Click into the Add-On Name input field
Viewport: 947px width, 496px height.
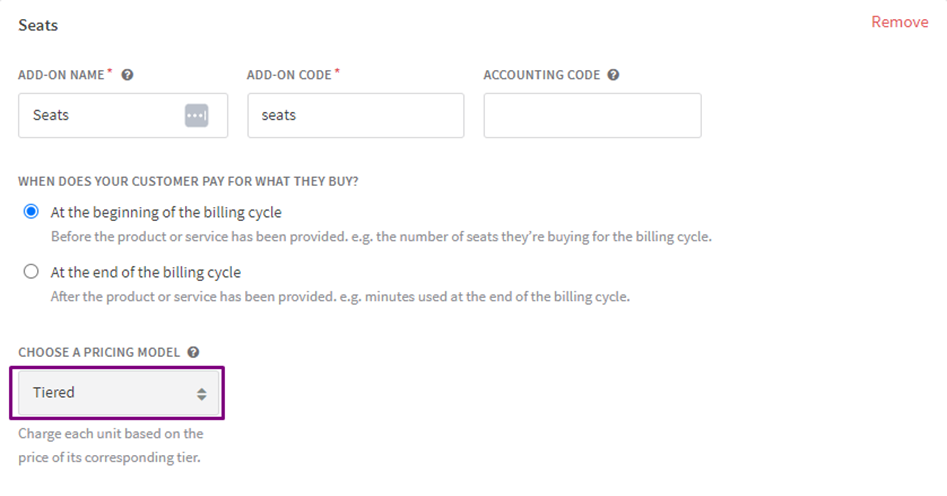click(100, 115)
